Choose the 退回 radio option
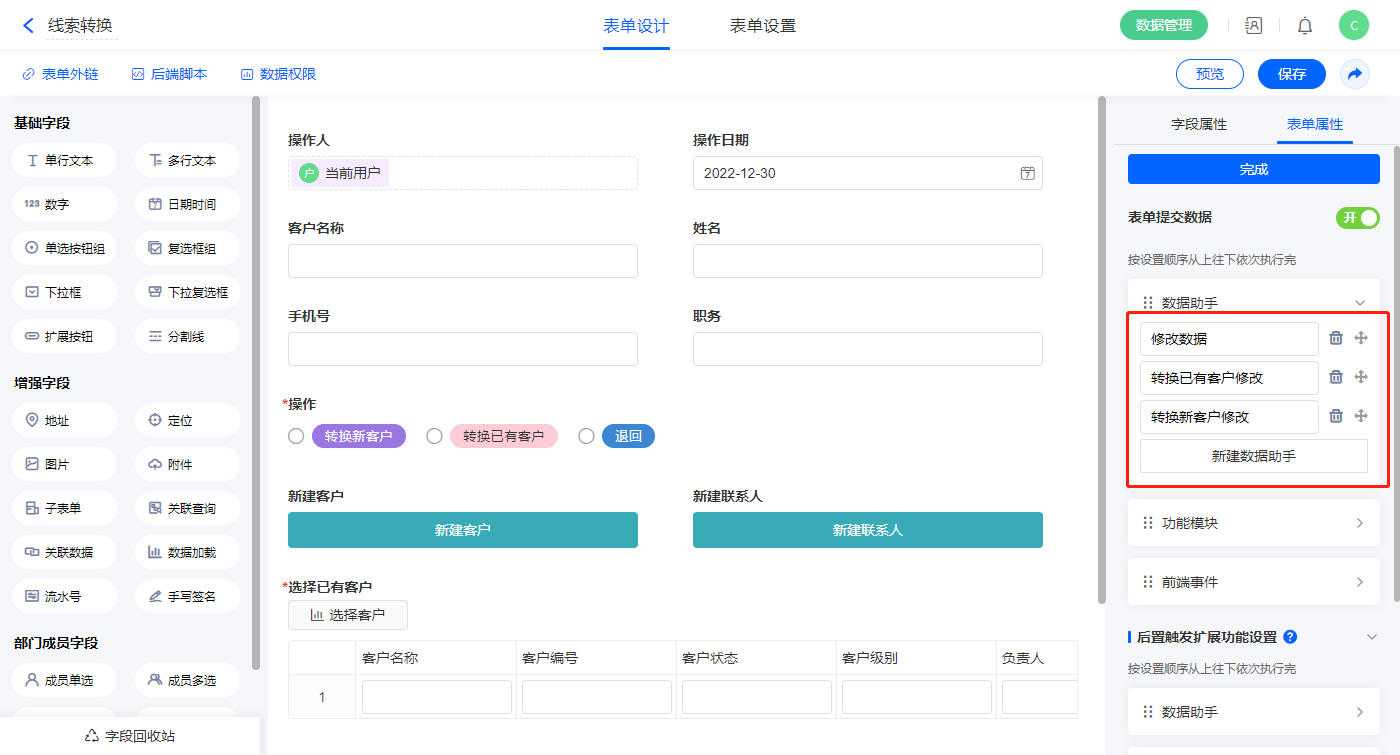This screenshot has width=1400, height=755. coord(587,436)
